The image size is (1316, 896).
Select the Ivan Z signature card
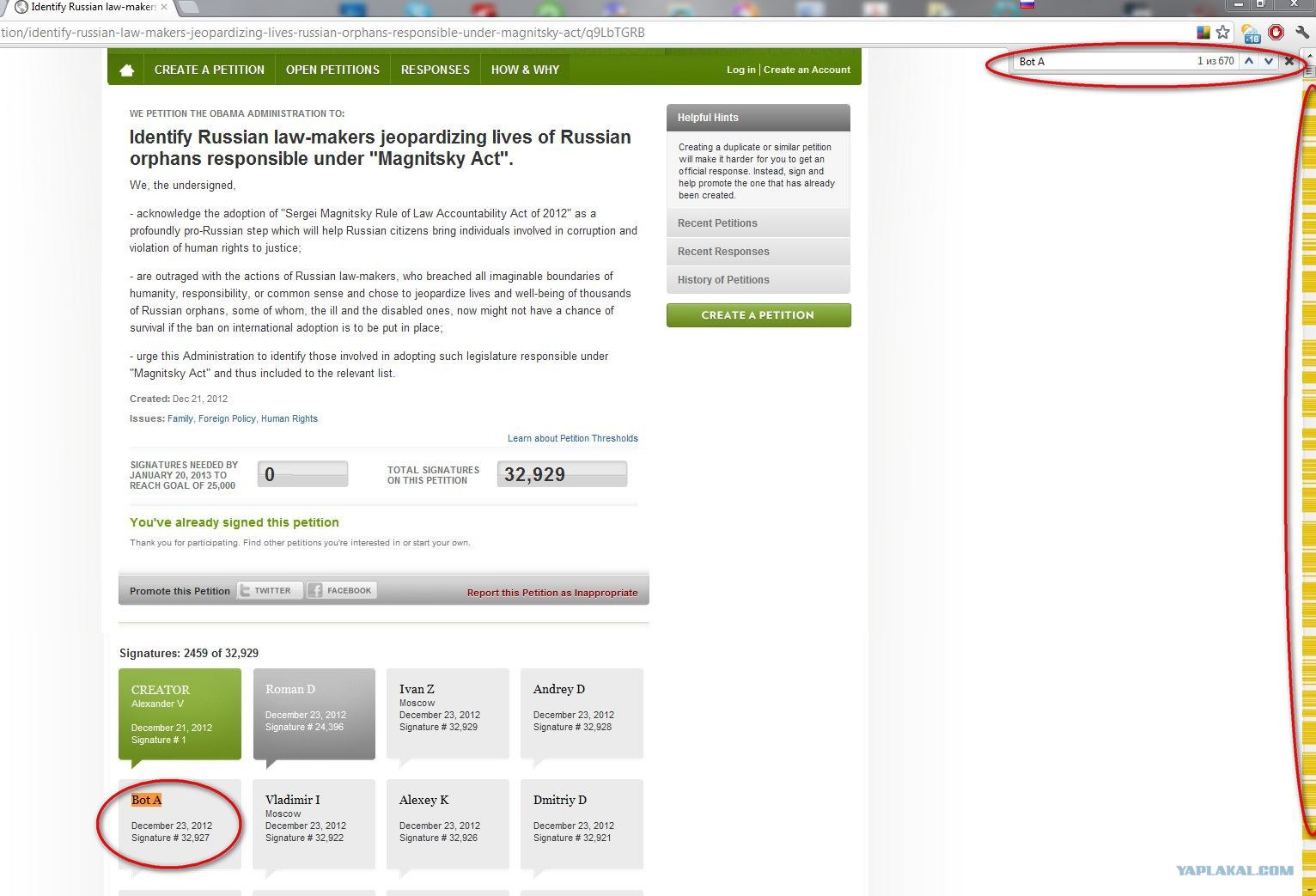point(448,714)
